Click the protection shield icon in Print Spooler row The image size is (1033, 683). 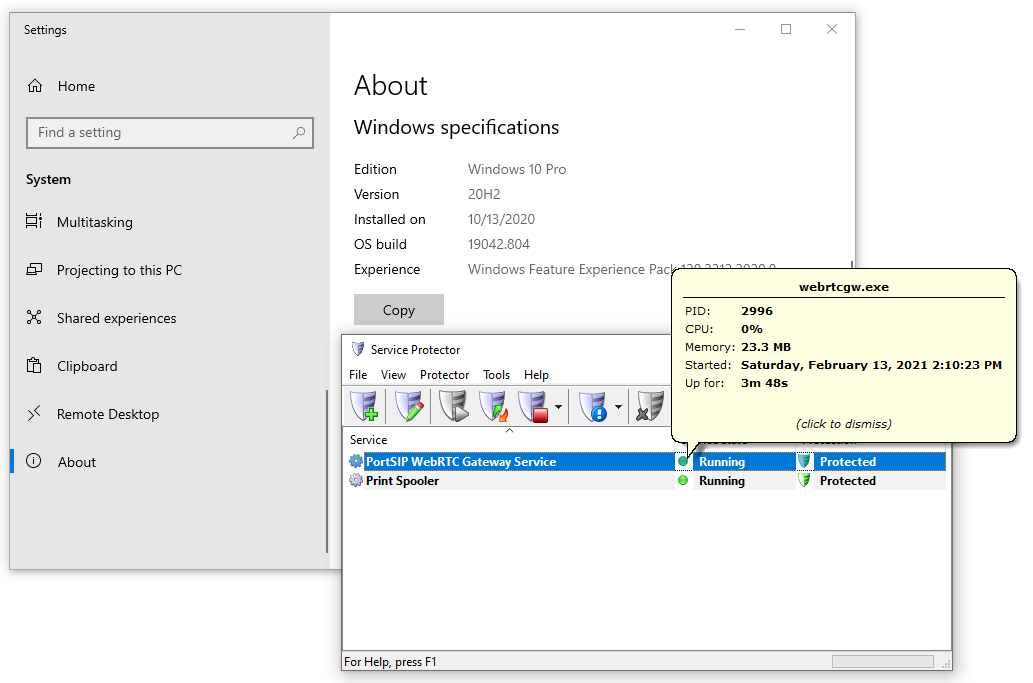click(804, 481)
